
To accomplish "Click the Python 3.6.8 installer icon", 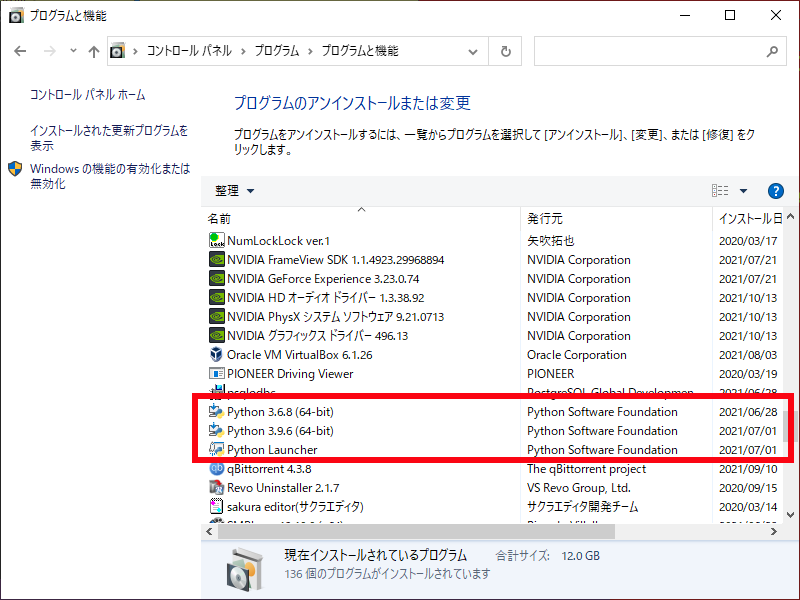I will tap(217, 411).
